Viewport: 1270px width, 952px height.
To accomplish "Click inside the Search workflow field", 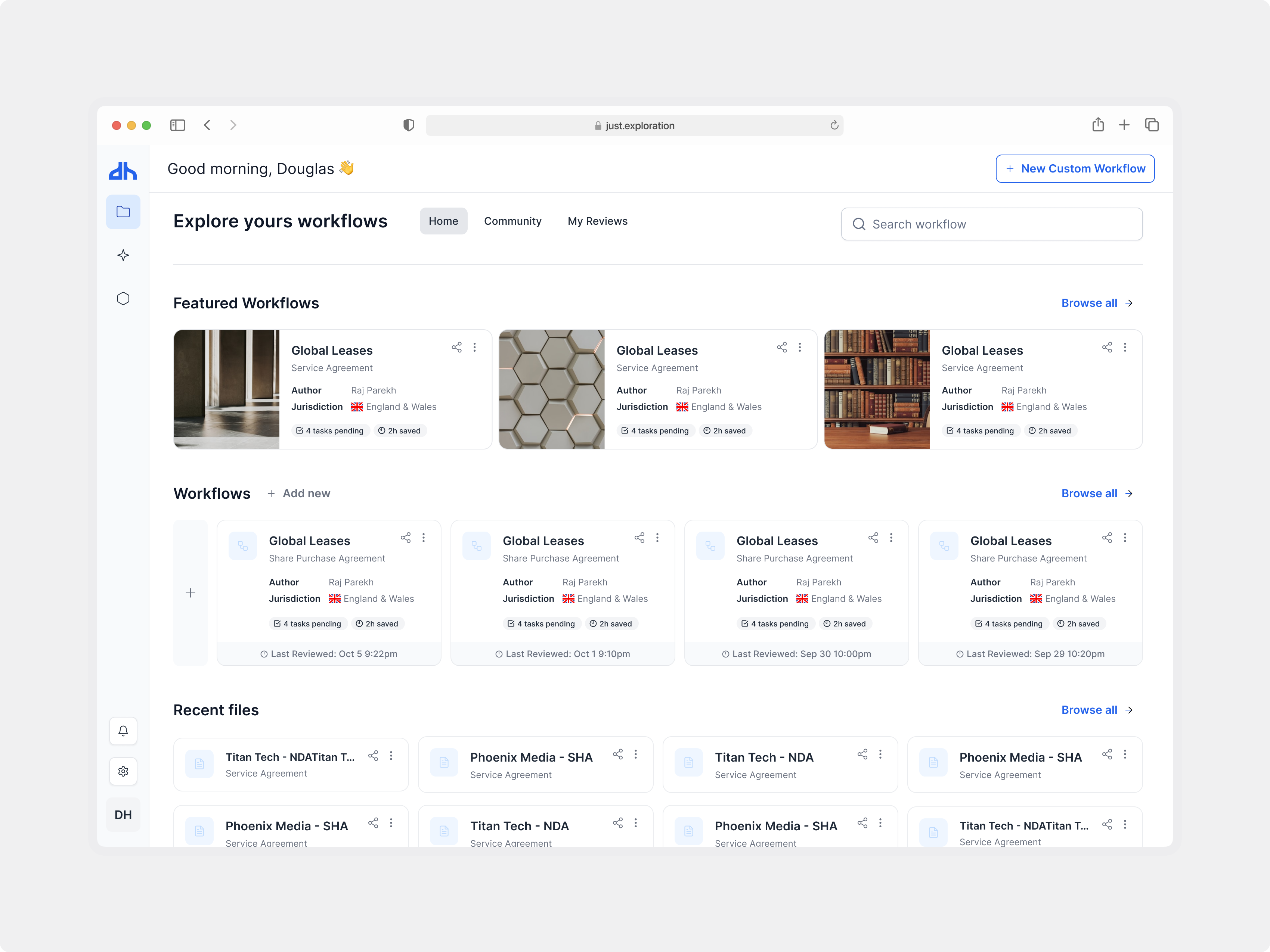I will point(990,224).
